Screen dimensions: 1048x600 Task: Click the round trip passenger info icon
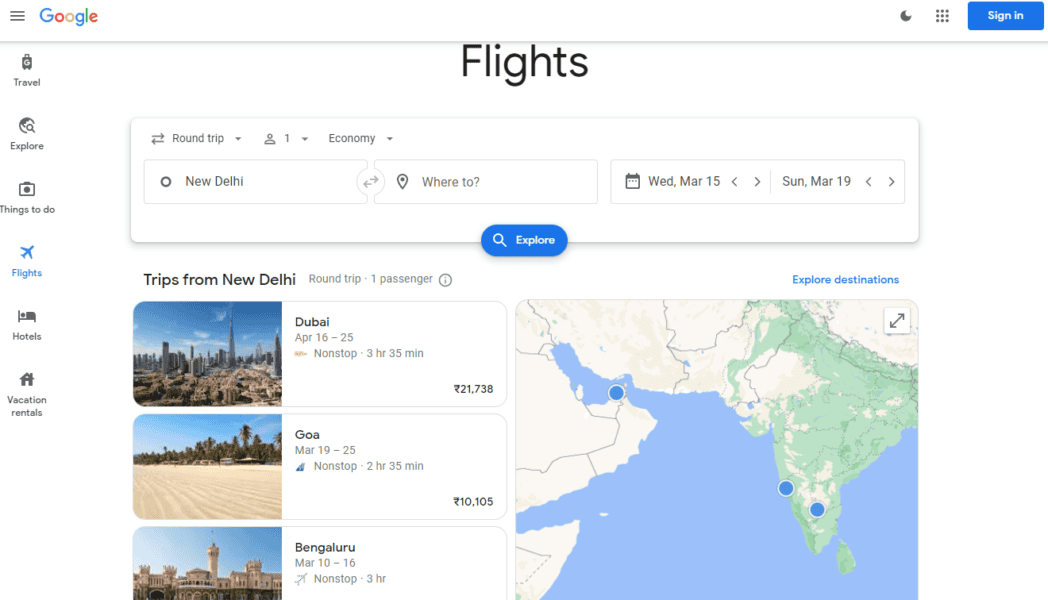point(444,280)
